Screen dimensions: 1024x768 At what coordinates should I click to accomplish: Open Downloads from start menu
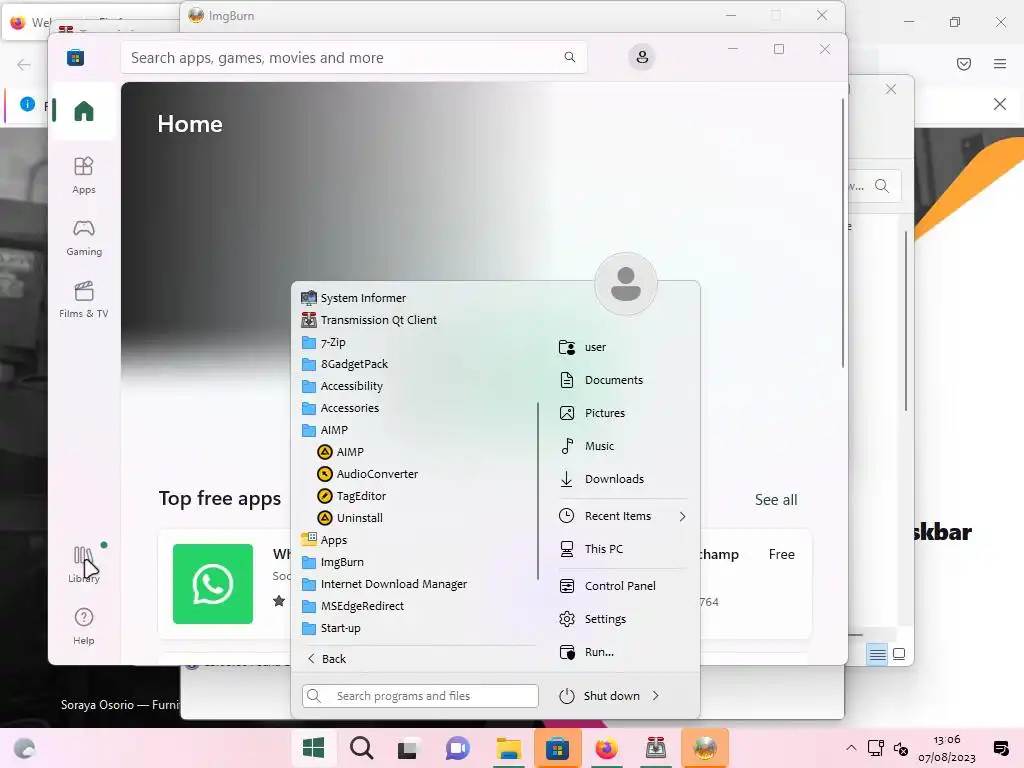coord(601,479)
